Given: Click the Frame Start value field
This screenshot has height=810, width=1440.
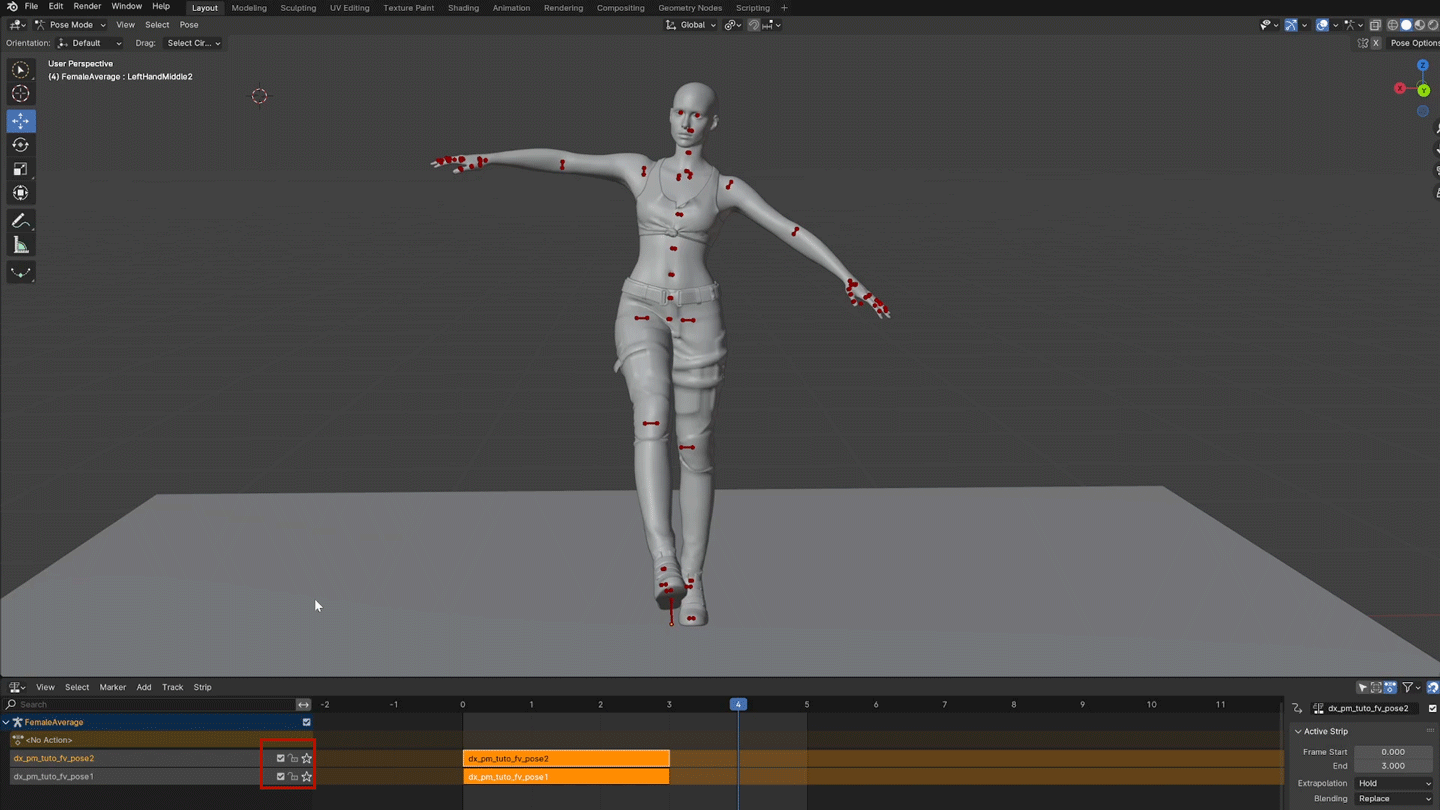Looking at the screenshot, I should click(1393, 752).
